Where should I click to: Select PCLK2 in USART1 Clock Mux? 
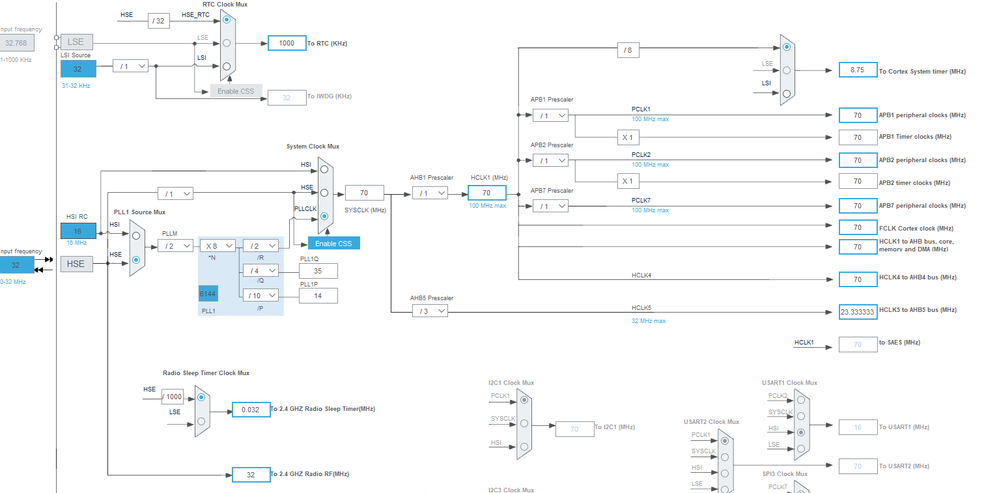tap(800, 400)
